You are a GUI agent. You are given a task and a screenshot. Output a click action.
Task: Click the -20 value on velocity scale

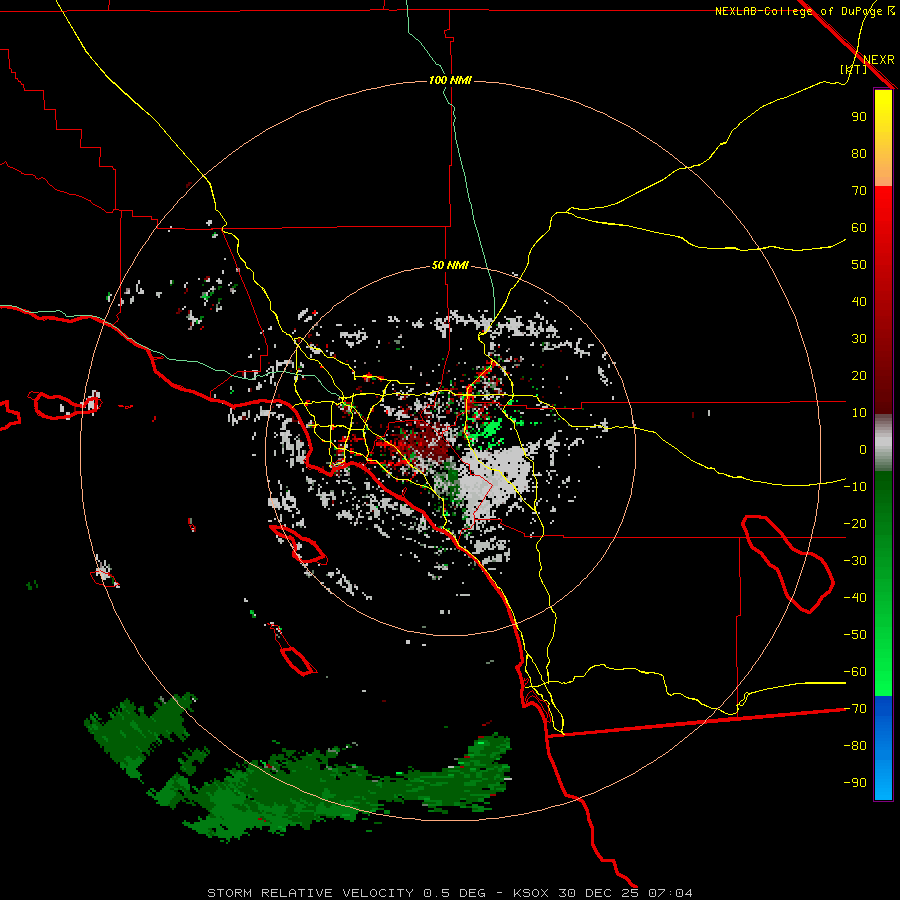coord(855,524)
